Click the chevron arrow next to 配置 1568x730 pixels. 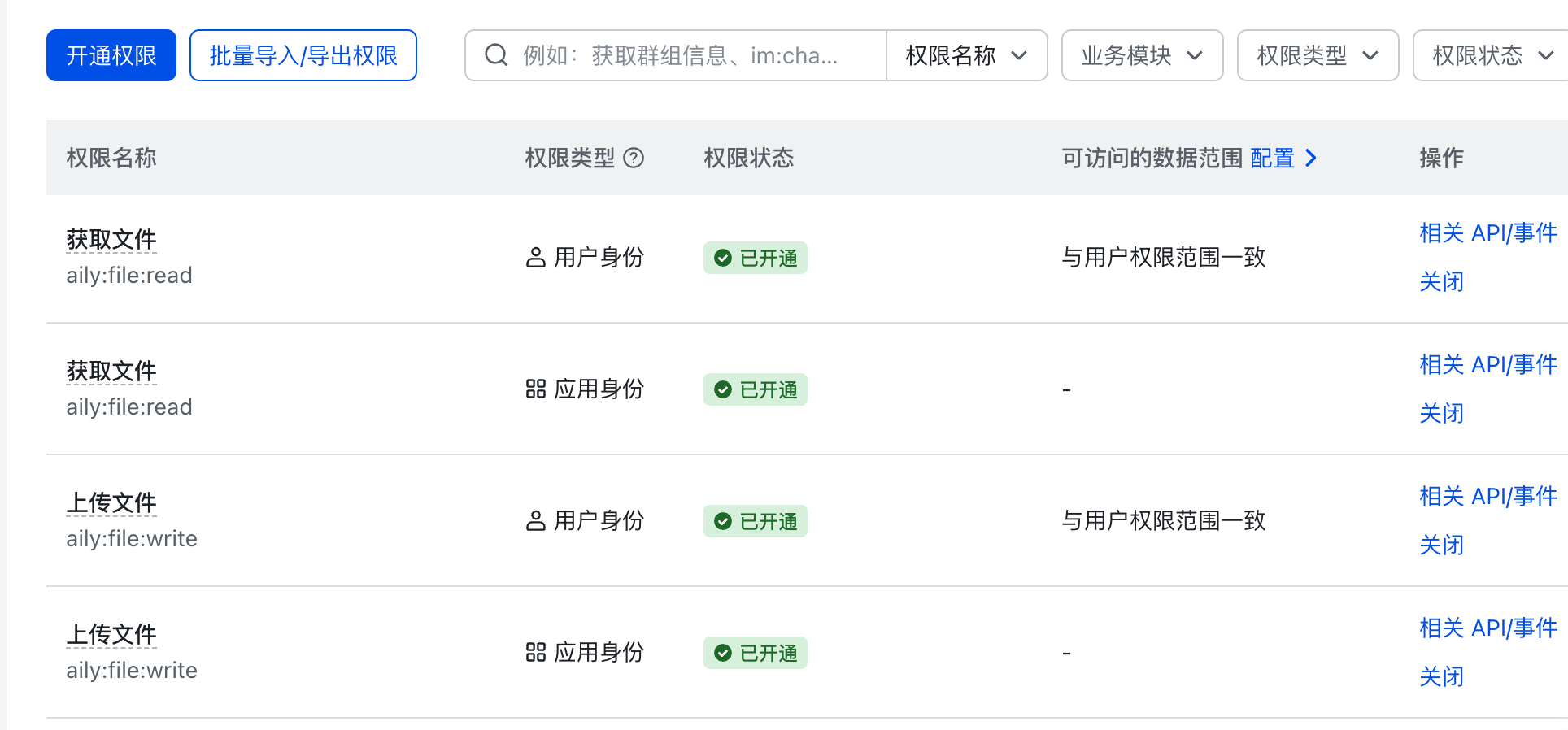[1310, 158]
